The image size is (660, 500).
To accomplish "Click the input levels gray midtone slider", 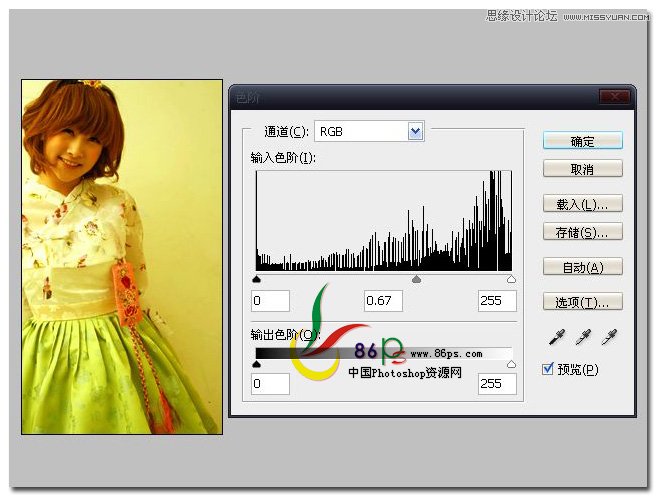I will tap(416, 279).
